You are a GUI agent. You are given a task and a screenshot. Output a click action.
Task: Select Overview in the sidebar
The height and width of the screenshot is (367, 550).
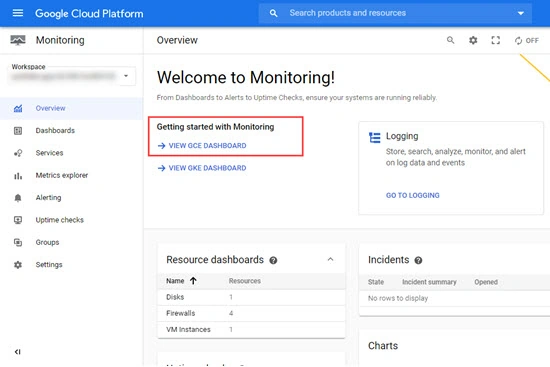(x=72, y=108)
